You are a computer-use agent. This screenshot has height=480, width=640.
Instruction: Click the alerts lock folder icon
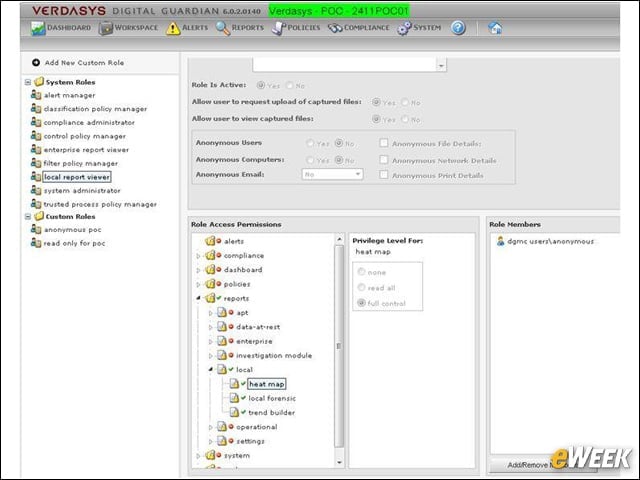(210, 241)
